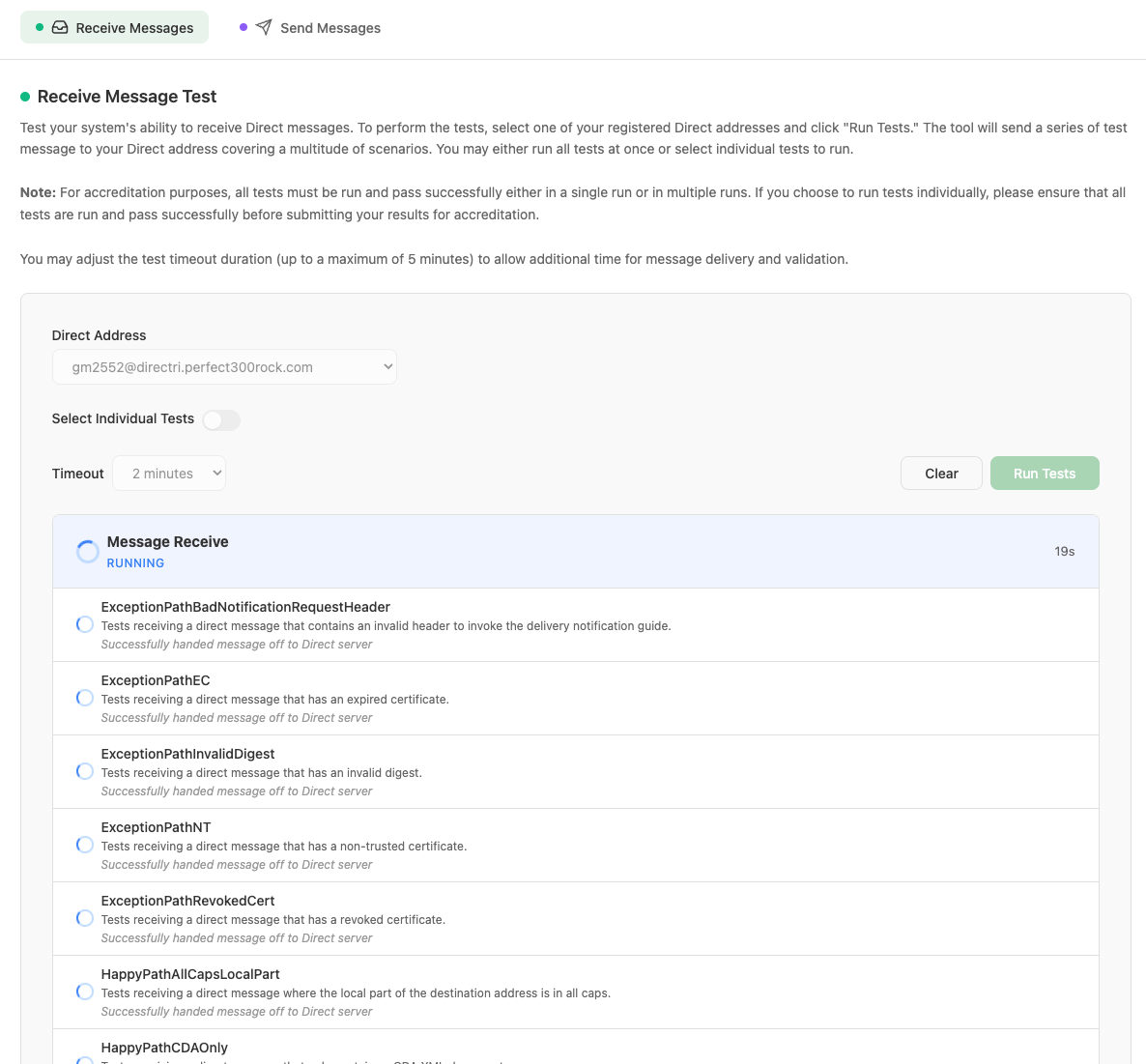
Task: Click the purple status dot by Send Messages
Action: (x=244, y=27)
